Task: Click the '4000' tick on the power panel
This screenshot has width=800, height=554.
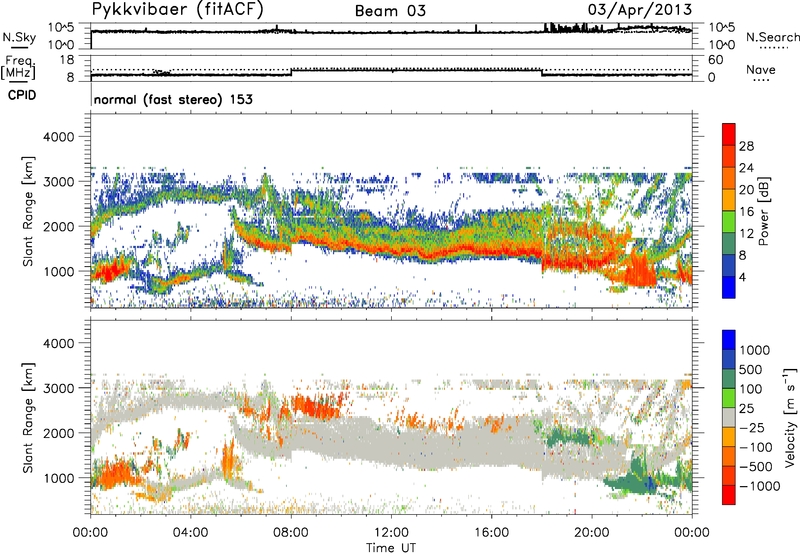Action: pyautogui.click(x=61, y=137)
